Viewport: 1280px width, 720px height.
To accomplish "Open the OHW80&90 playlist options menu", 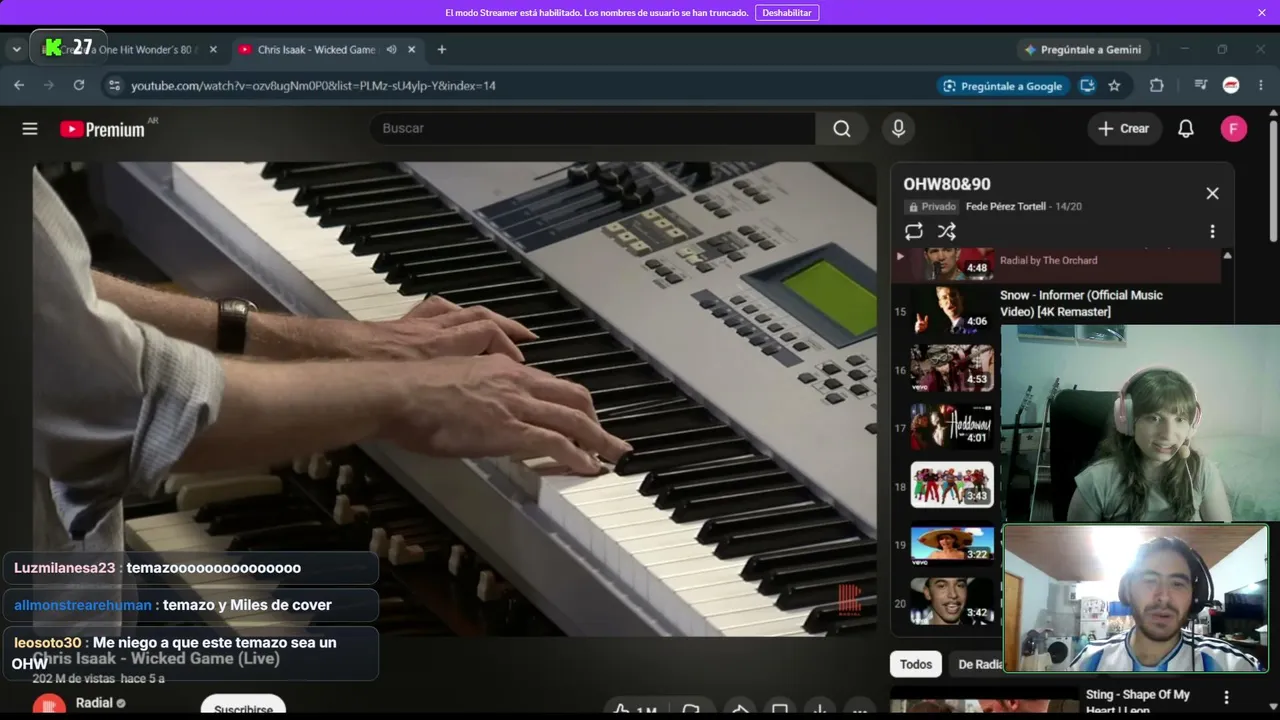I will 1212,232.
